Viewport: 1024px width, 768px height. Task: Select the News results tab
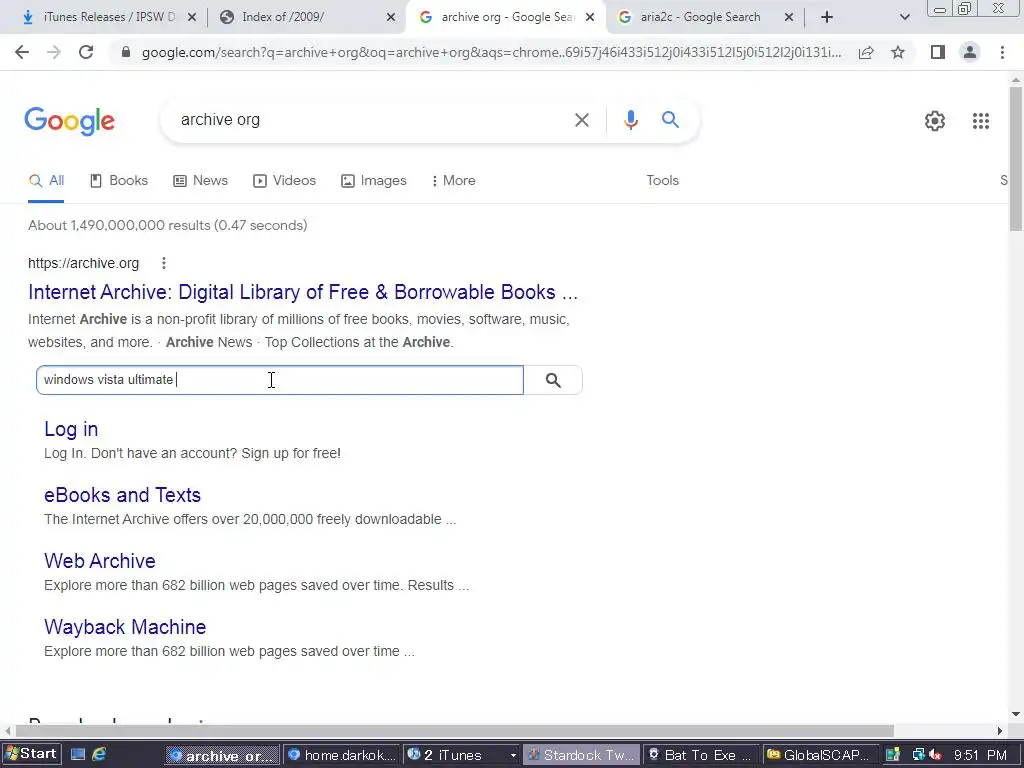pos(200,181)
